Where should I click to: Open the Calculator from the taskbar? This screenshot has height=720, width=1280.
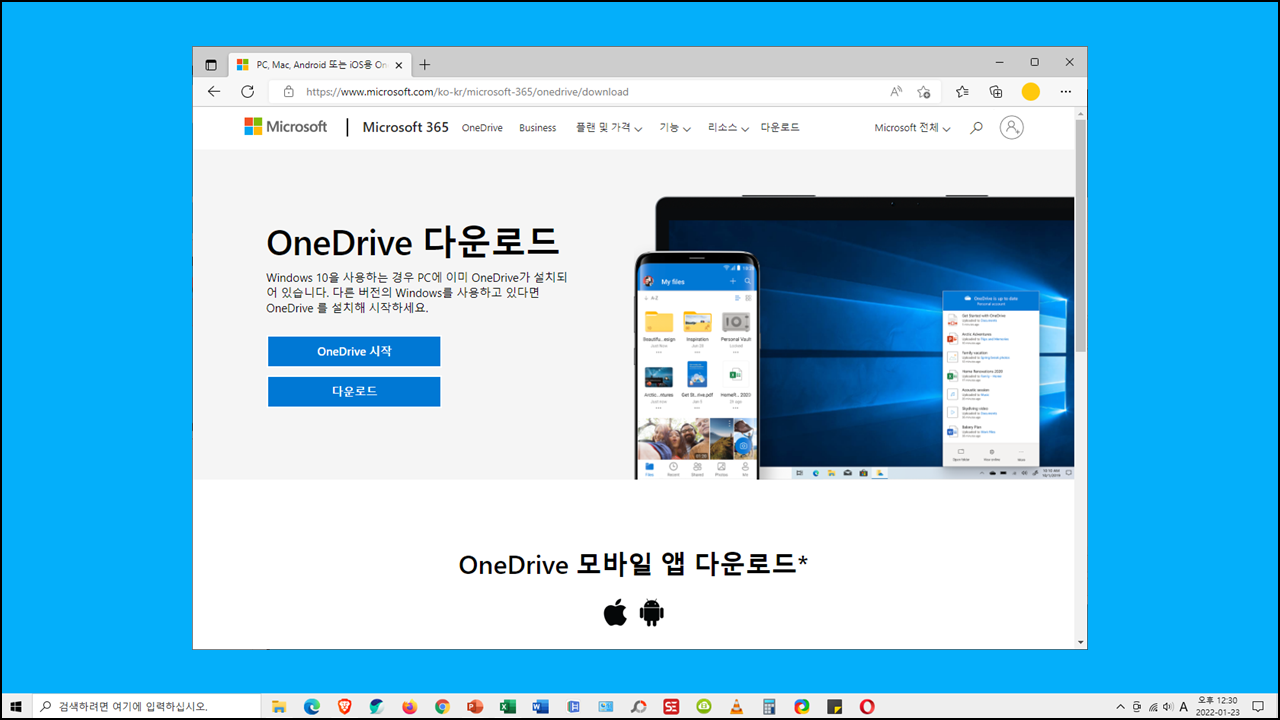[769, 706]
